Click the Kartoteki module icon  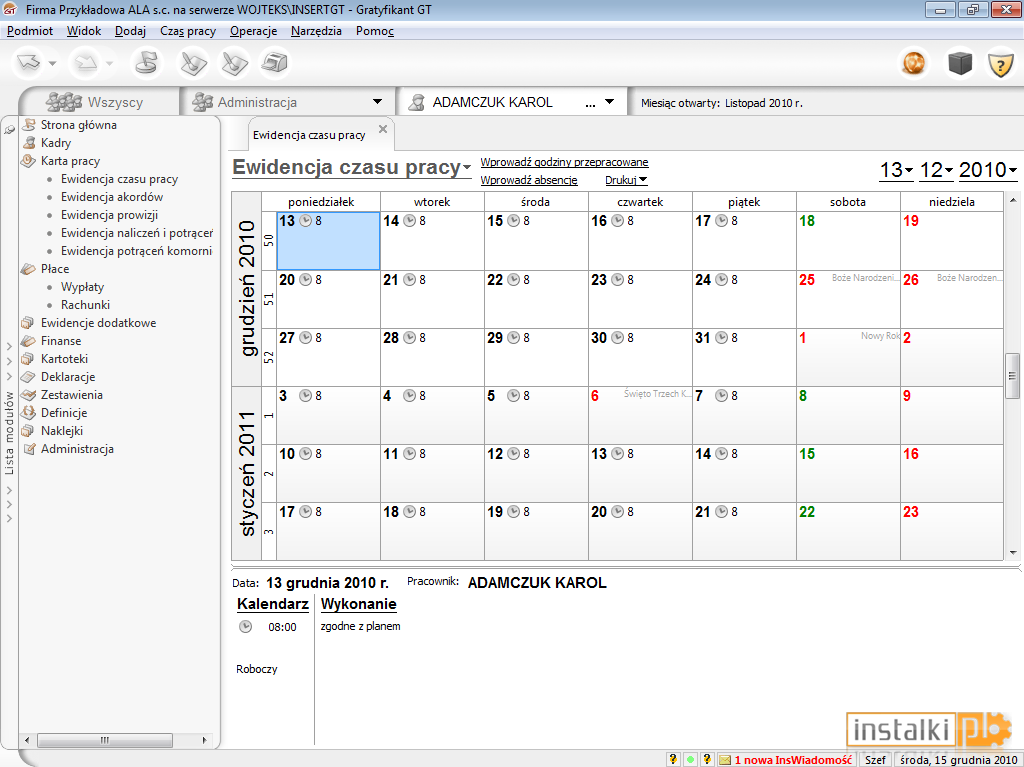pyautogui.click(x=27, y=359)
